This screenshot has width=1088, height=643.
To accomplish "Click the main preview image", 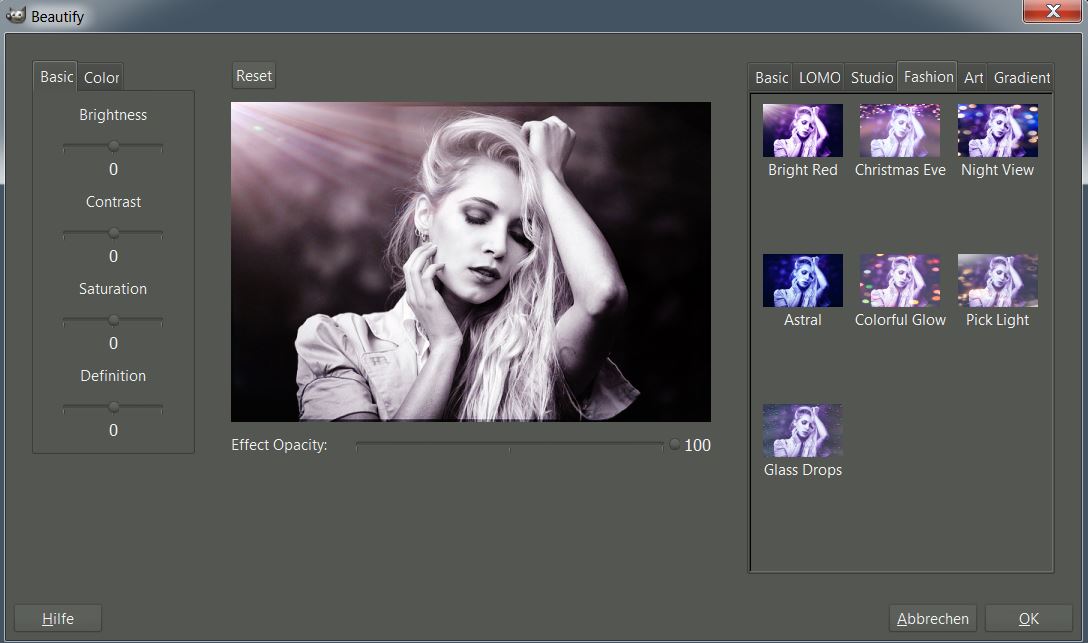I will point(470,262).
